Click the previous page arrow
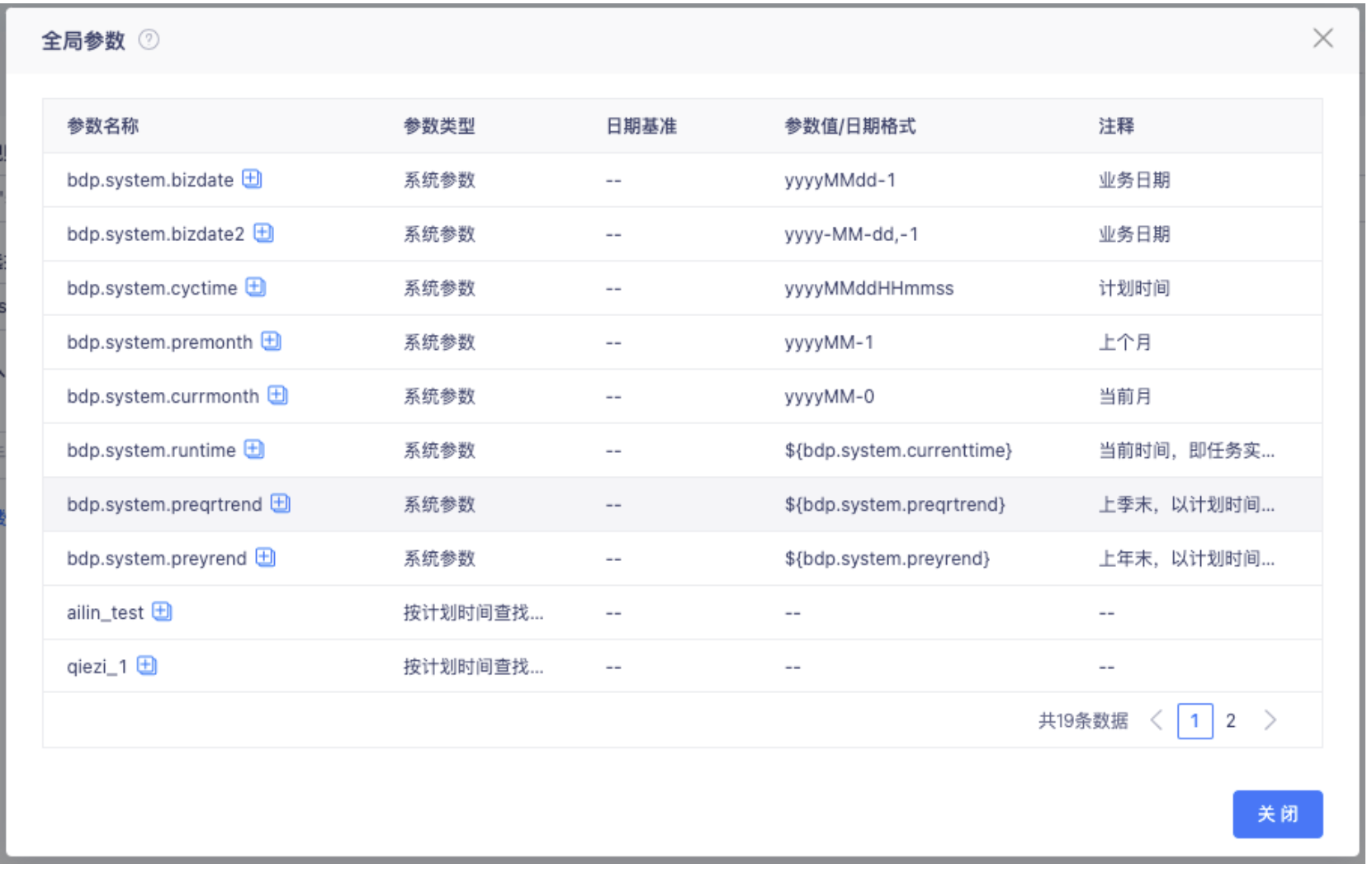This screenshot has height=873, width=1372. pos(1157,720)
